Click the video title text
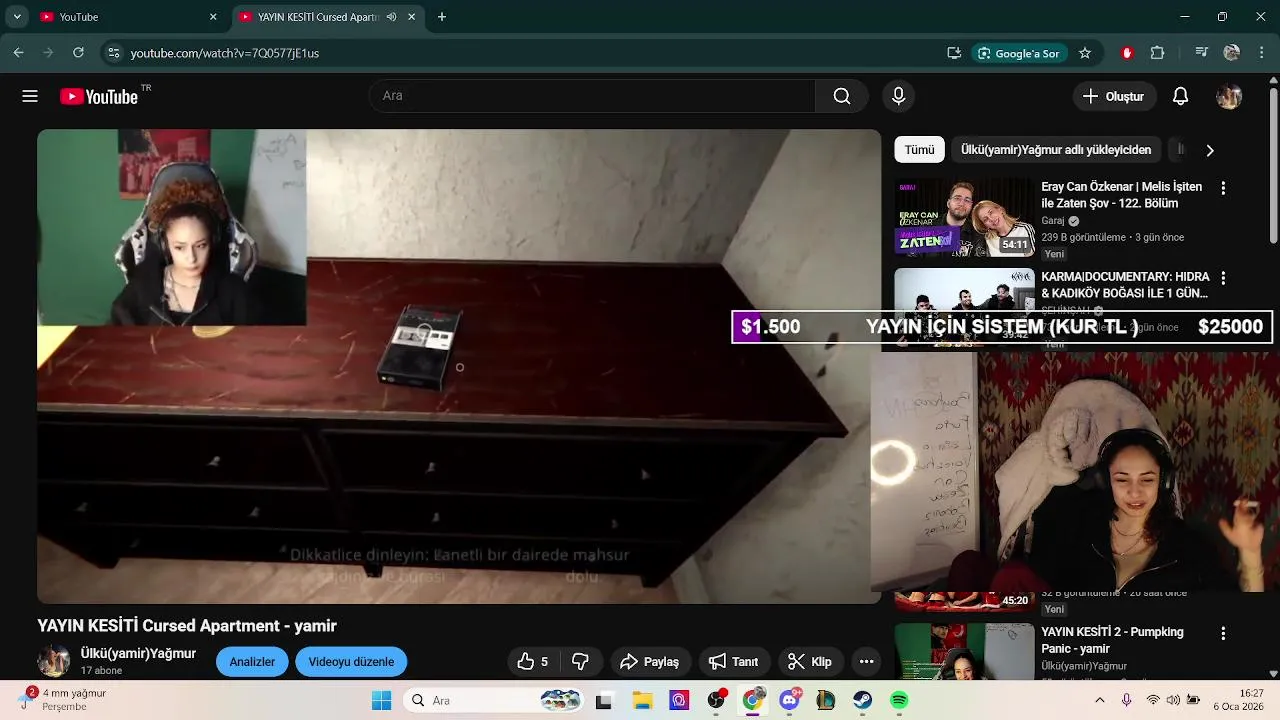Image resolution: width=1280 pixels, height=720 pixels. pos(187,626)
